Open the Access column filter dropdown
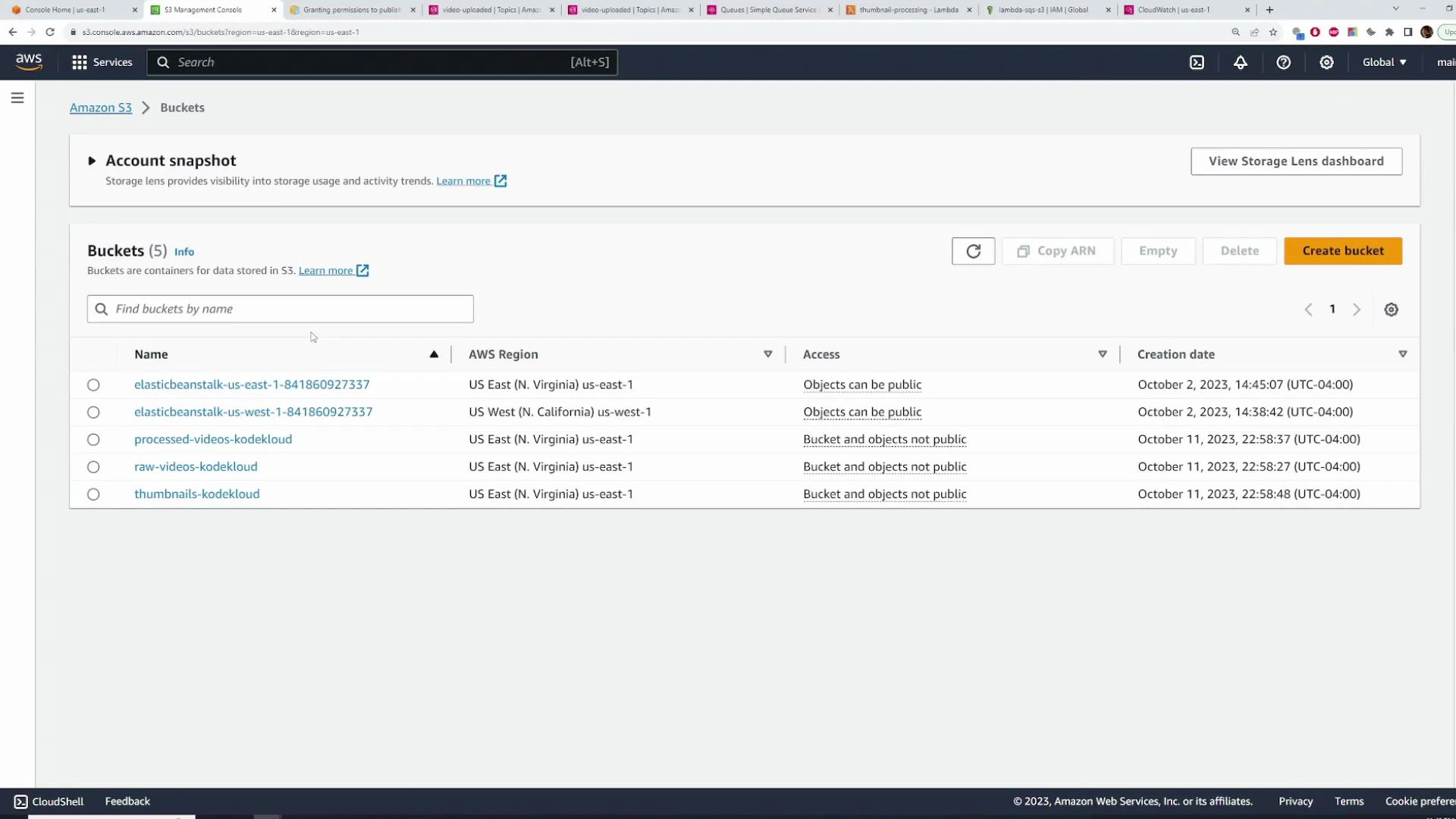1456x819 pixels. click(x=1103, y=353)
